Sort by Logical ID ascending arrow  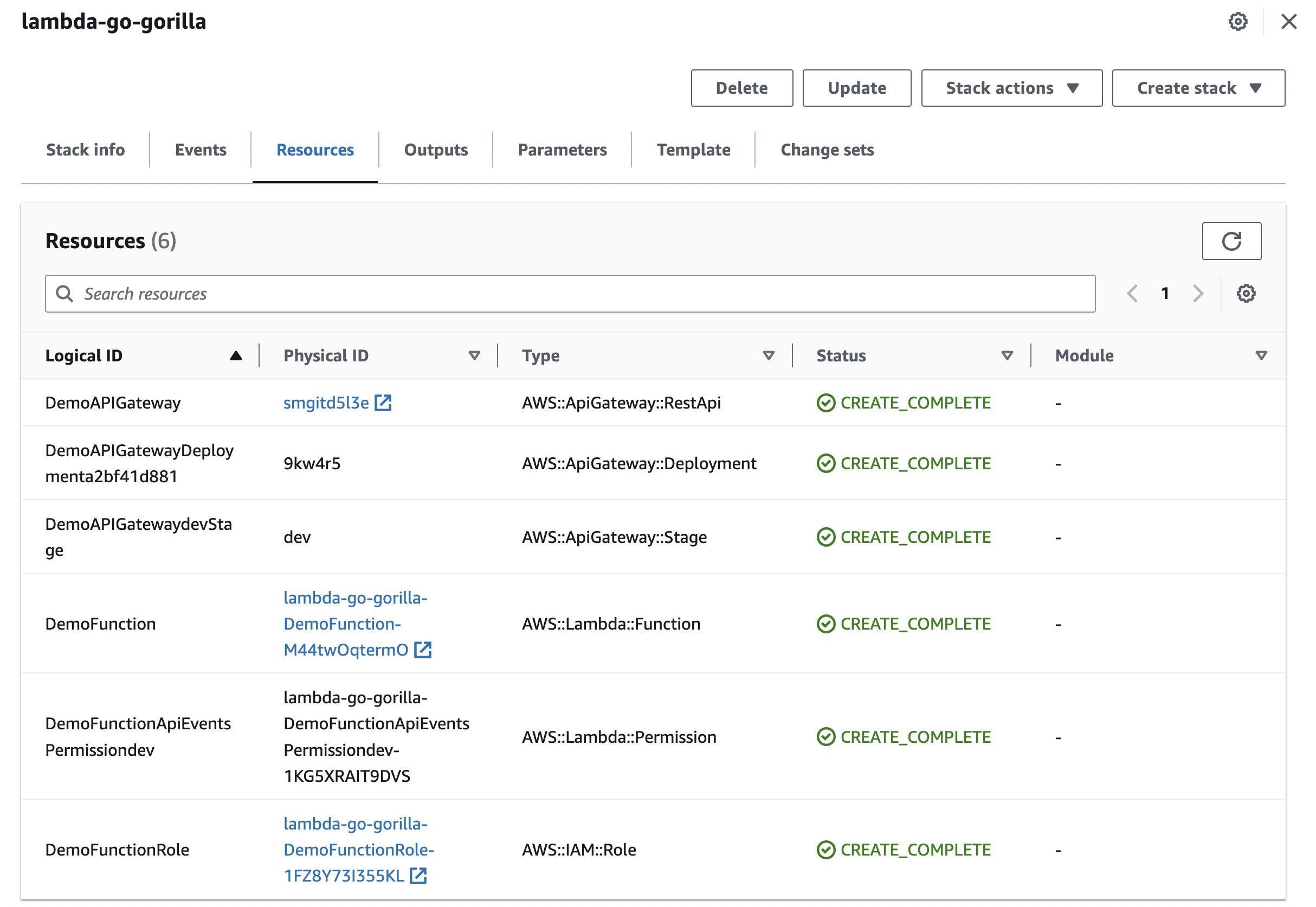236,357
